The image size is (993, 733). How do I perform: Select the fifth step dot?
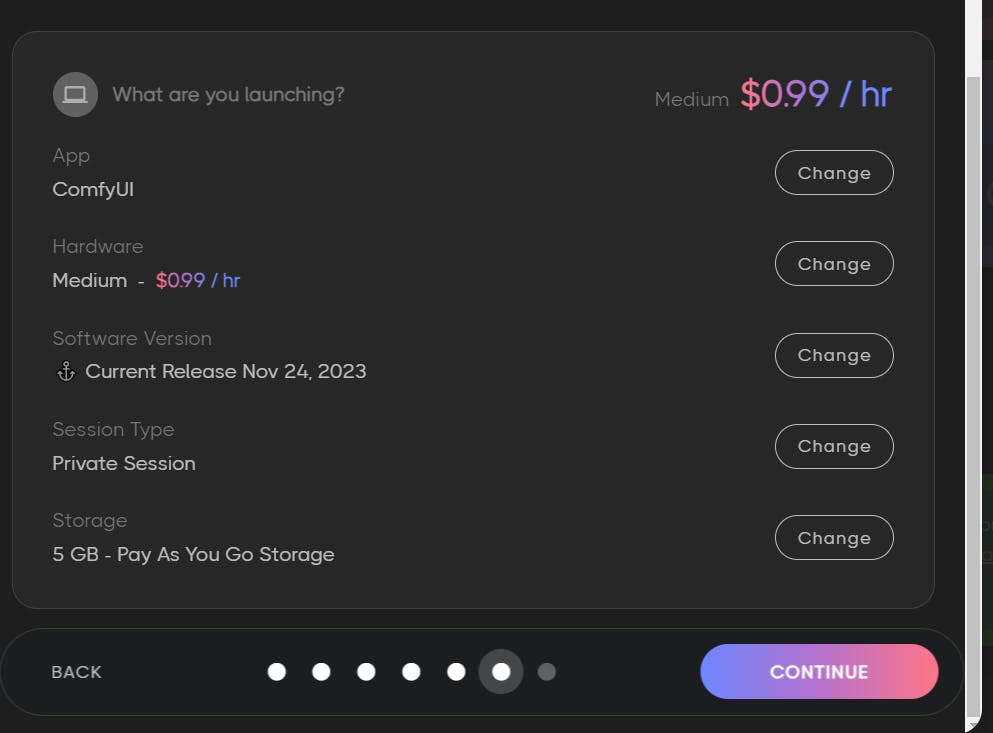(456, 672)
